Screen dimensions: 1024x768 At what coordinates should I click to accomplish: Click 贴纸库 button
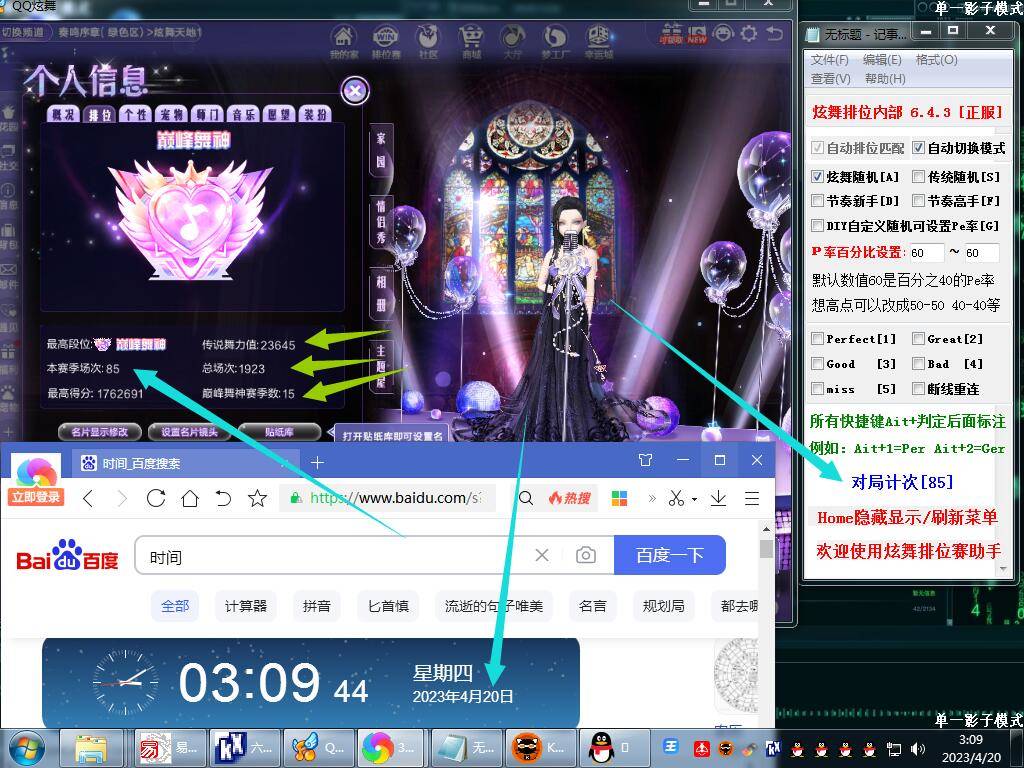pos(280,432)
